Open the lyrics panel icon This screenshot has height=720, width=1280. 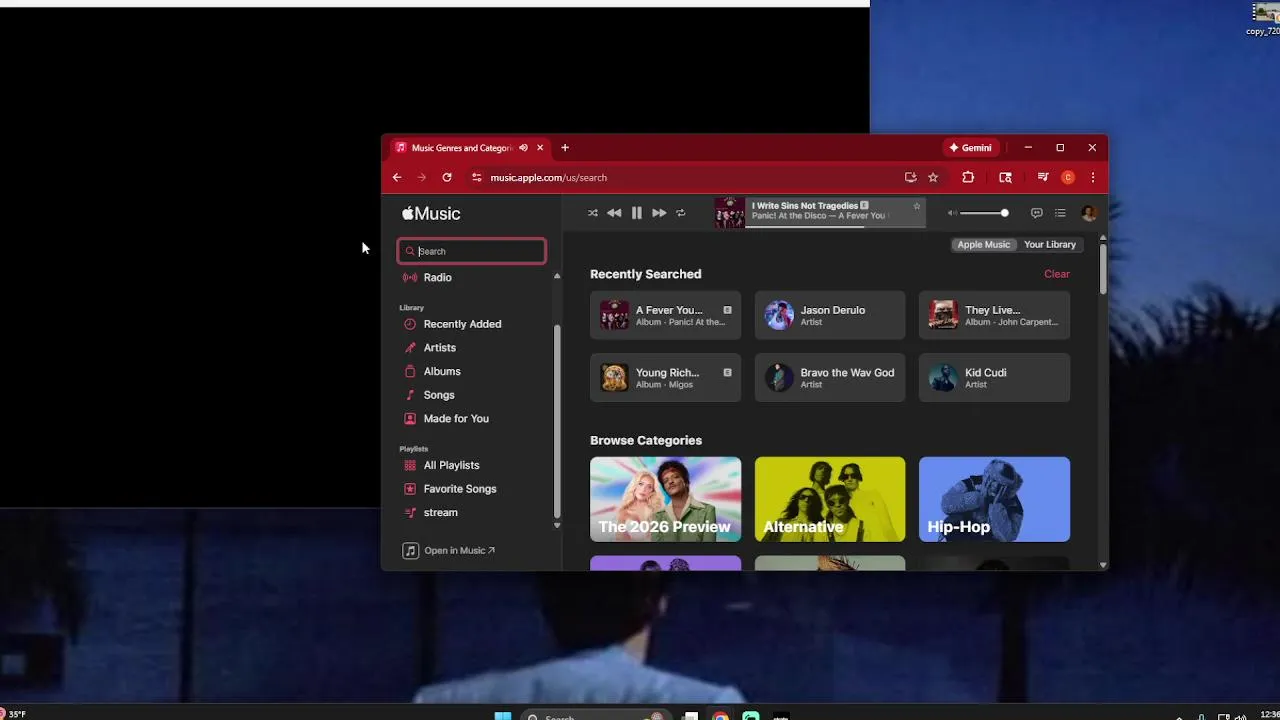(1036, 213)
